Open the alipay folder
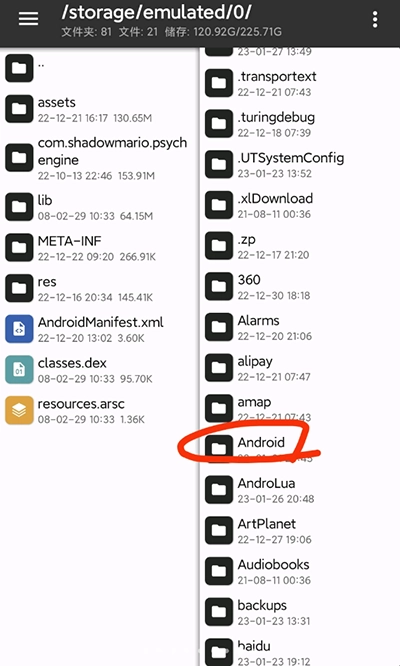Viewport: 400px width, 666px height. pyautogui.click(x=299, y=368)
